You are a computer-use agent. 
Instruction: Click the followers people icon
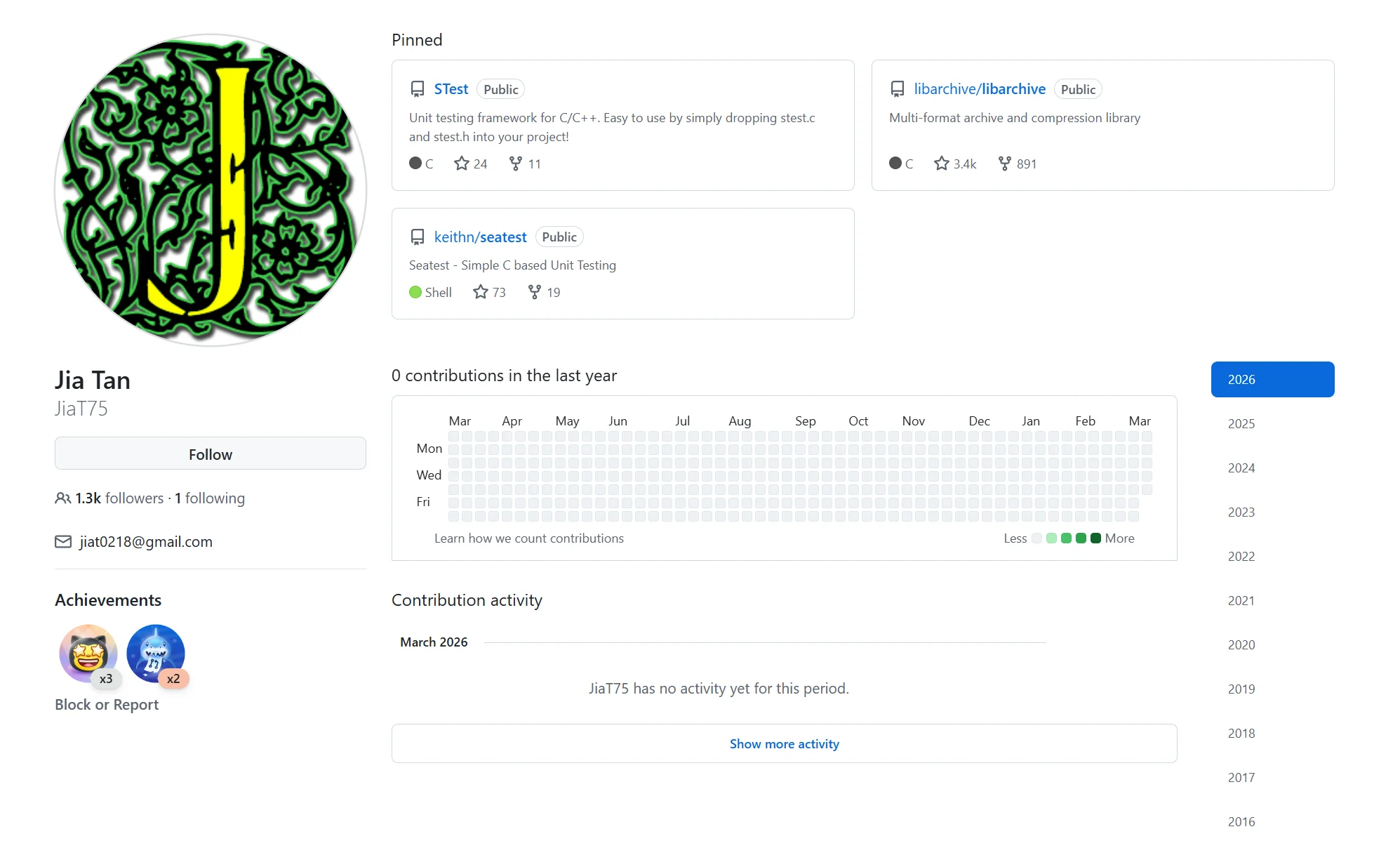point(62,498)
